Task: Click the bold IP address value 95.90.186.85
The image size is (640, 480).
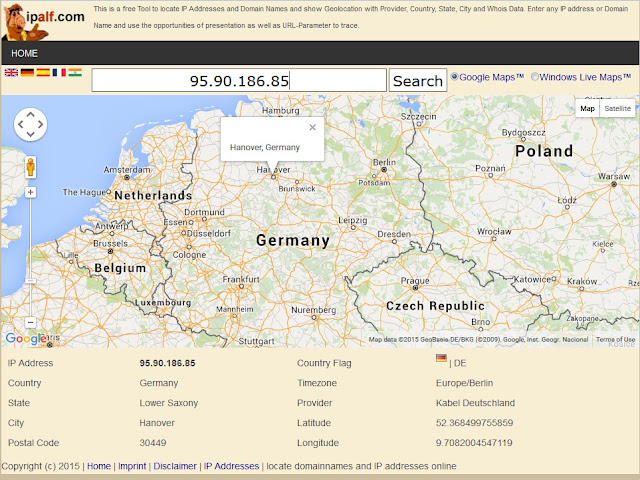Action: tap(167, 363)
